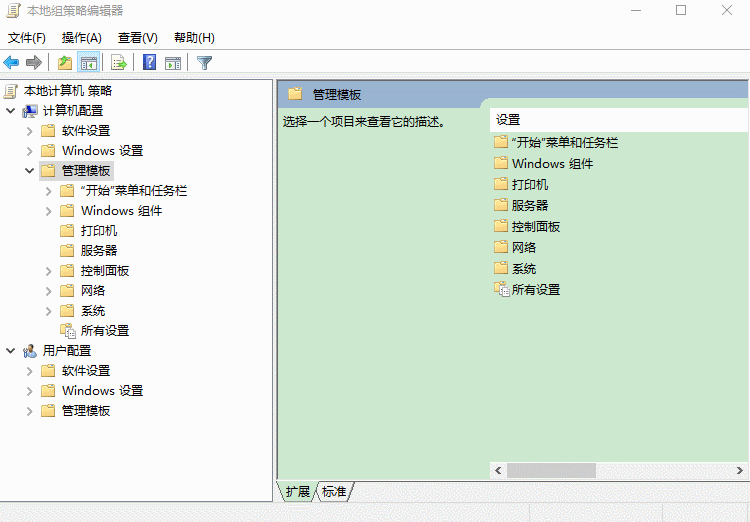Screen dimensions: 750x522
Task: Minimize the 本地组策略编辑器 window
Action: (636, 11)
